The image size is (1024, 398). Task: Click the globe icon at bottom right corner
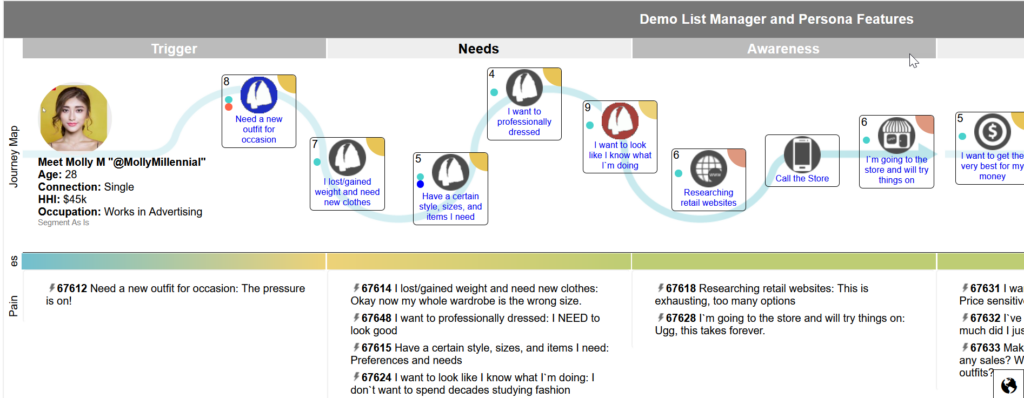pos(1008,385)
